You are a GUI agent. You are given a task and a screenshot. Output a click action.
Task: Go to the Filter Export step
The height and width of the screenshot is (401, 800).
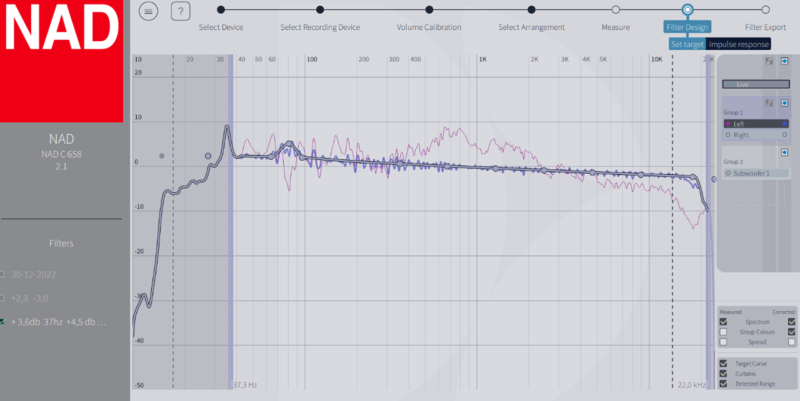point(765,27)
